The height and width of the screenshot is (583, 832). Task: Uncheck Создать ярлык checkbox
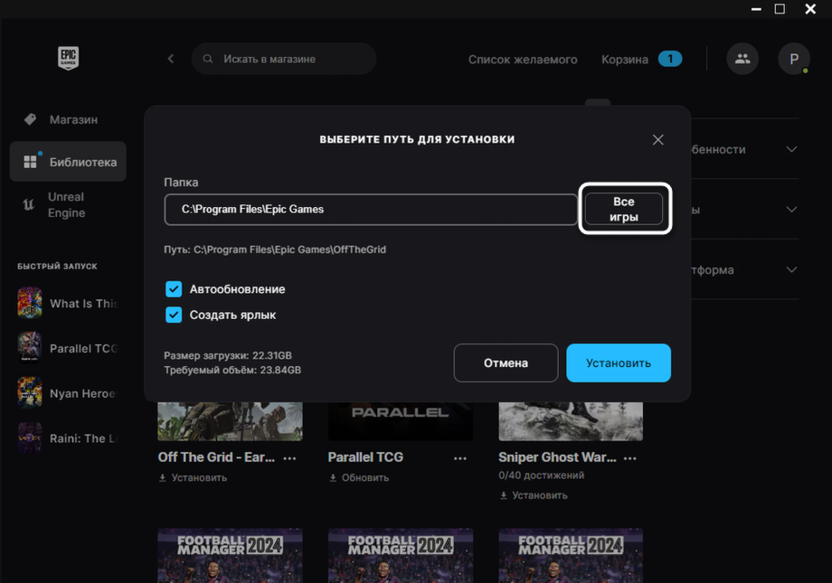point(174,315)
